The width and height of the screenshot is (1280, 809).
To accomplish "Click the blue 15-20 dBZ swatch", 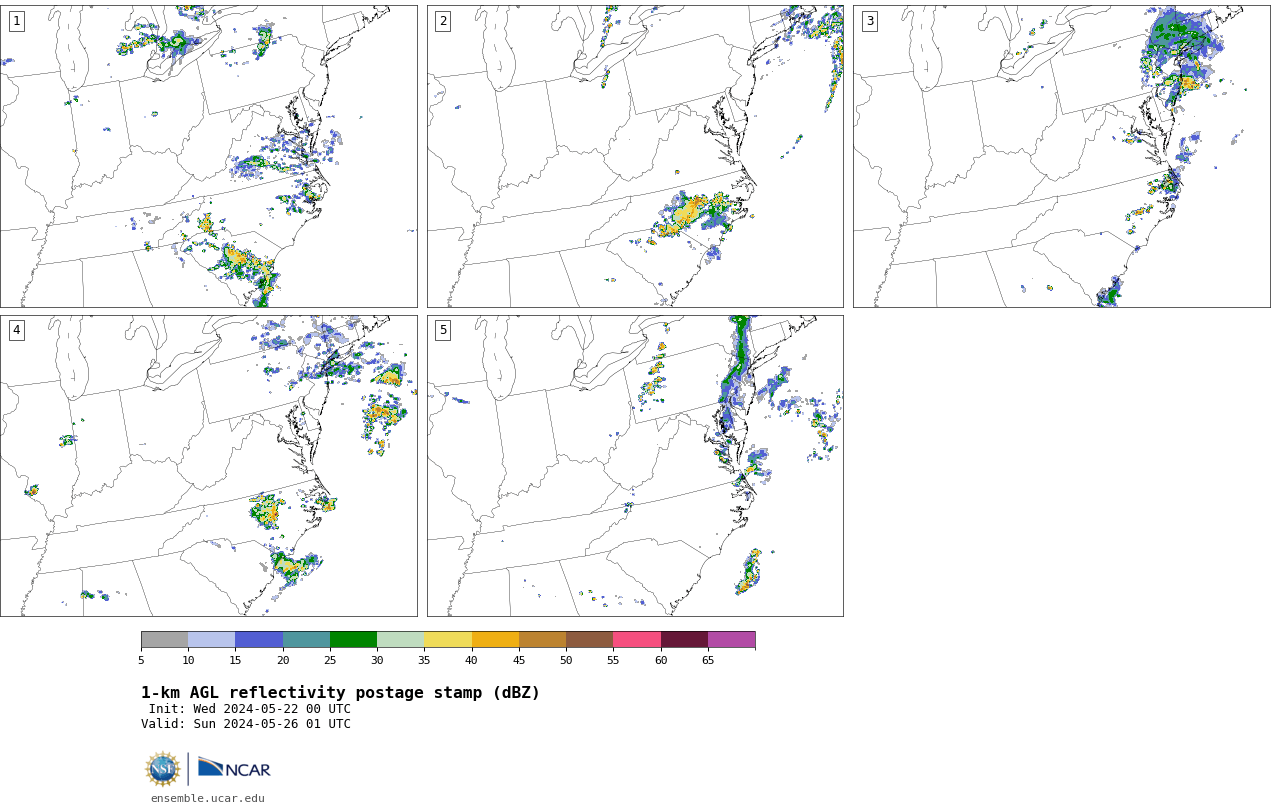I will pyautogui.click(x=259, y=640).
